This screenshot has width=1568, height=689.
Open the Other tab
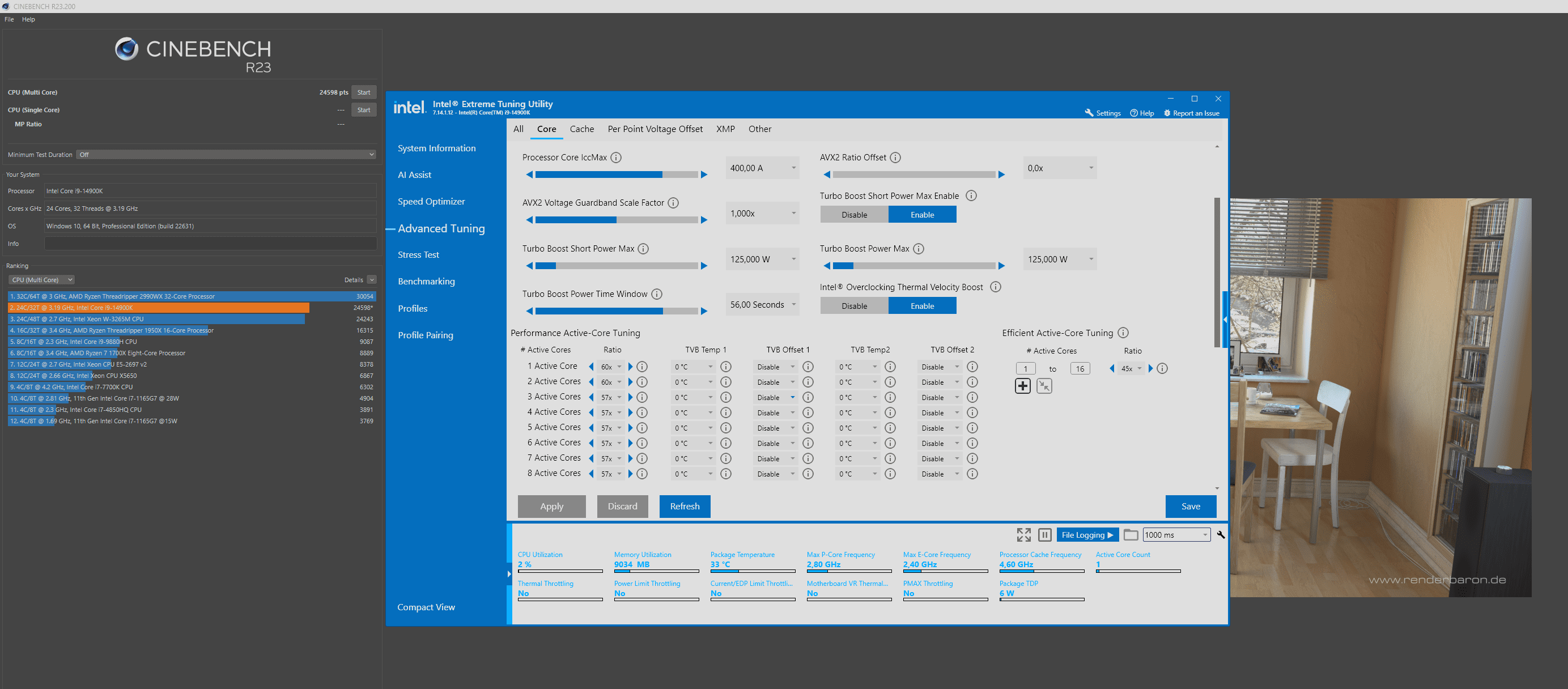(760, 129)
